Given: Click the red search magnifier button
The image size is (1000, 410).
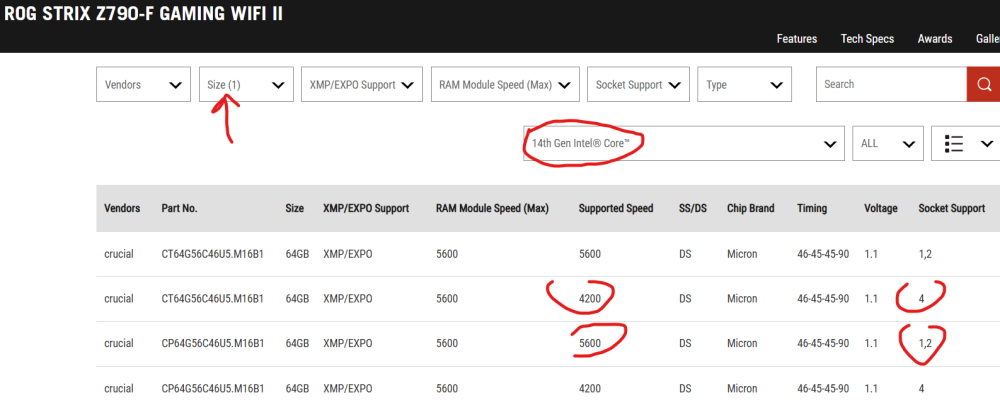Looking at the screenshot, I should coord(983,84).
